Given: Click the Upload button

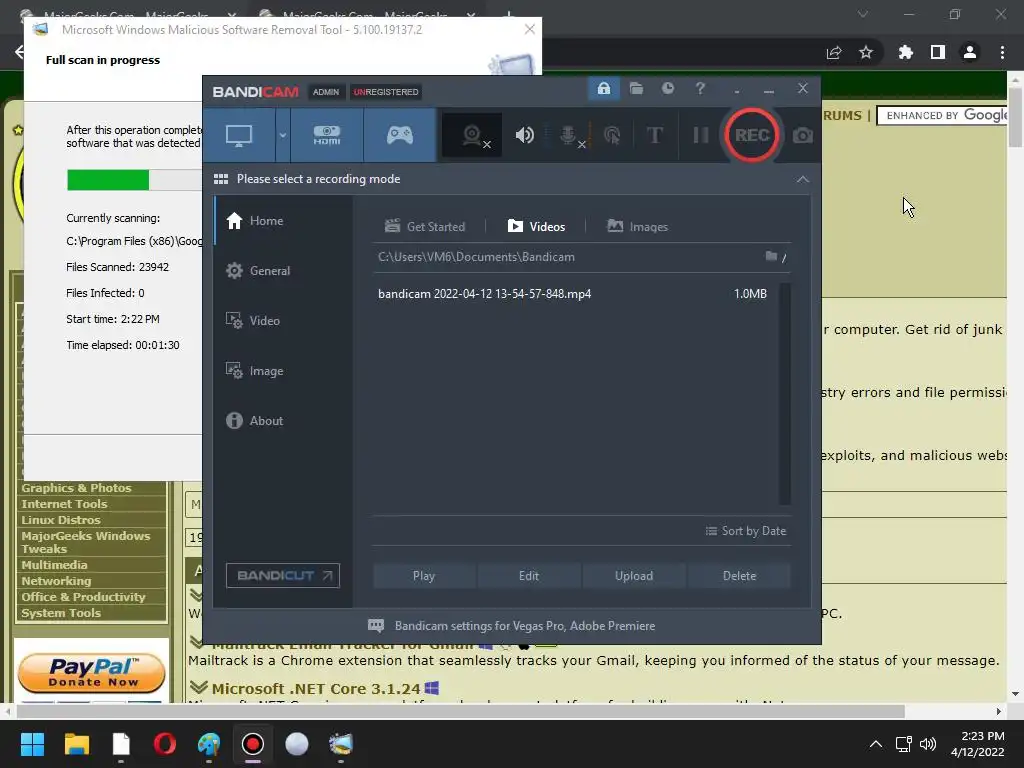Looking at the screenshot, I should point(633,576).
